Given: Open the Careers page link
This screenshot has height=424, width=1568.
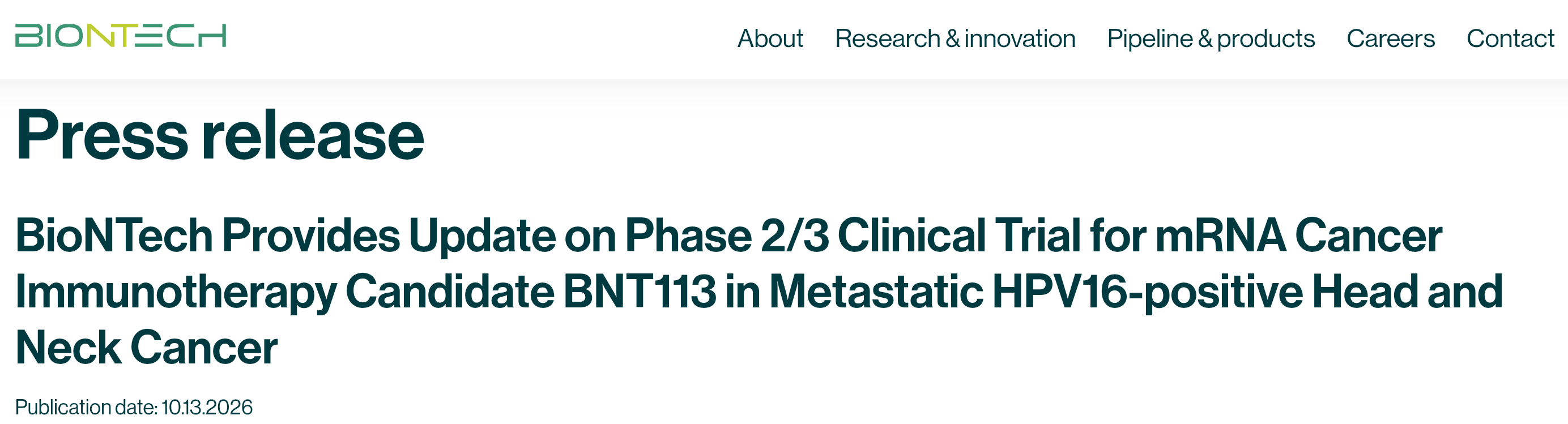Looking at the screenshot, I should [x=1390, y=38].
